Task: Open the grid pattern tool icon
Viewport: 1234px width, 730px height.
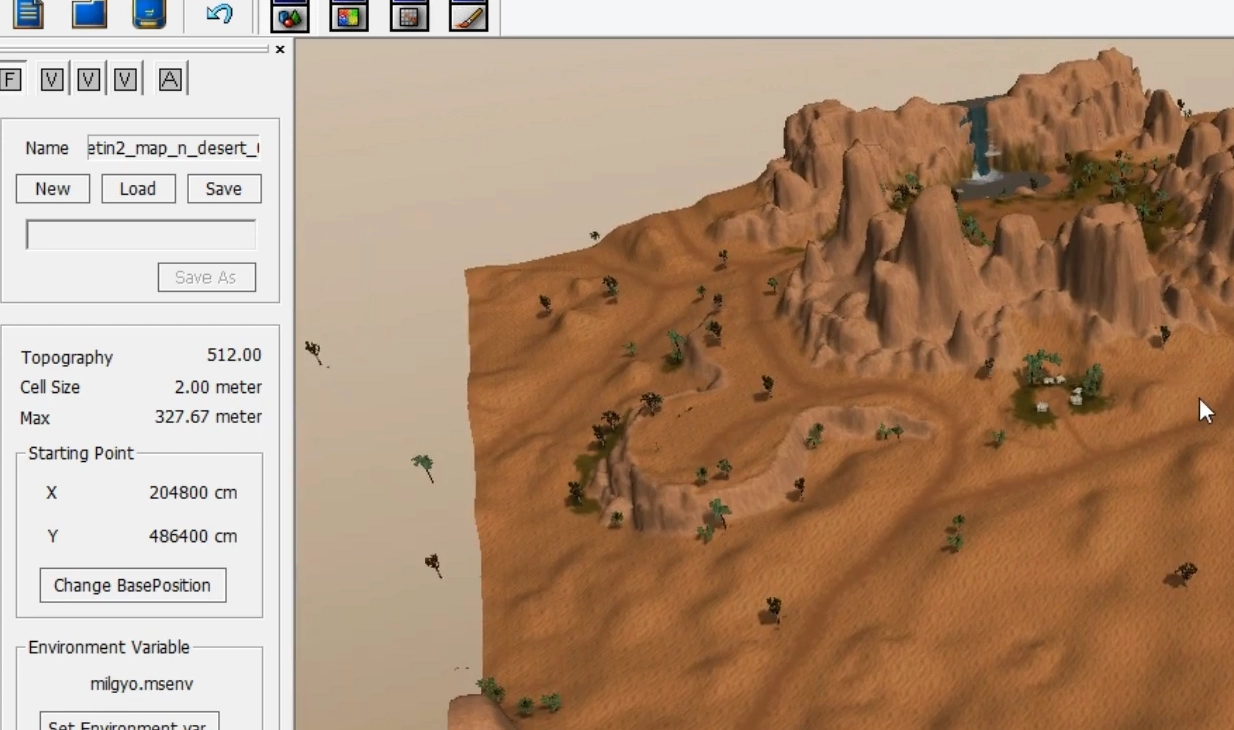Action: (409, 16)
